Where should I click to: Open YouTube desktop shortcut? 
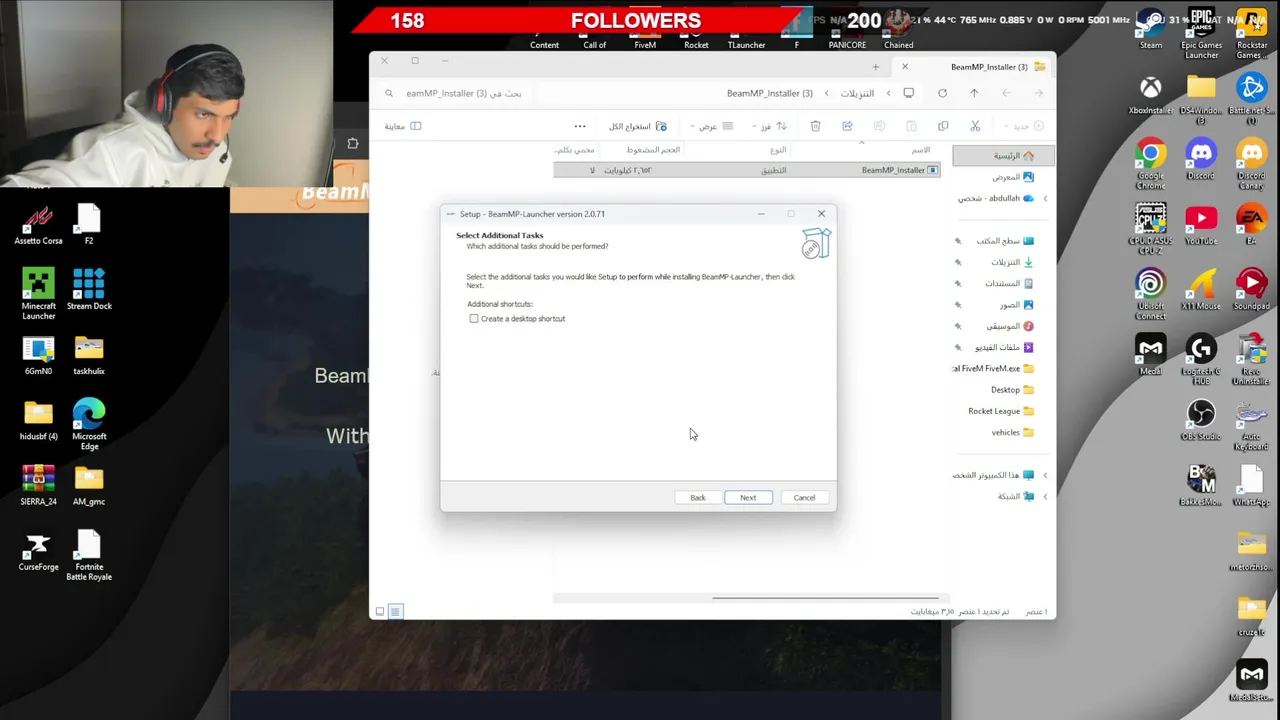click(1201, 226)
